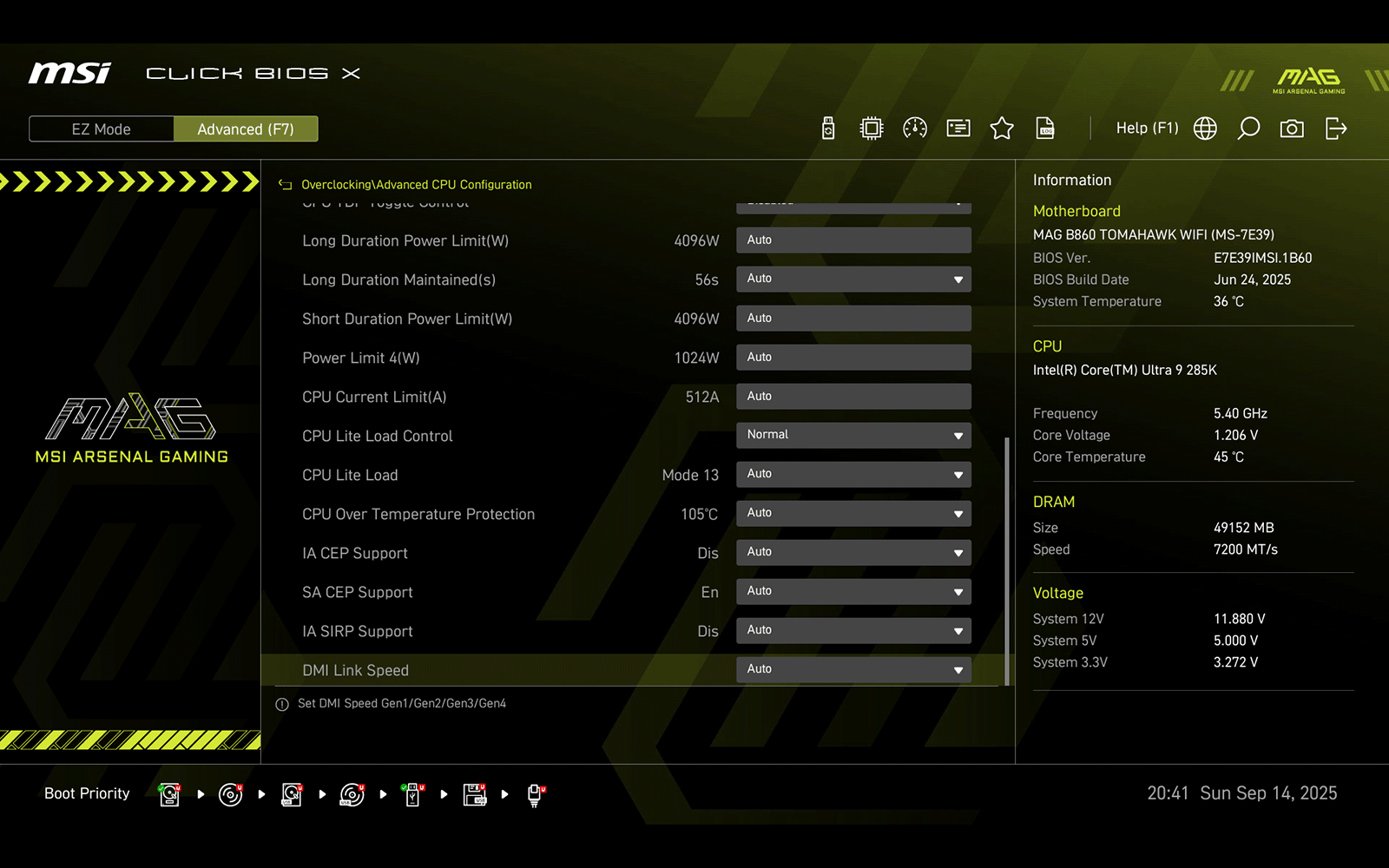Click the 'Set DMI Speed Gen1/Gen2/Gen3/Gen4' help text
Screen dimensions: 1389x868
(402, 704)
